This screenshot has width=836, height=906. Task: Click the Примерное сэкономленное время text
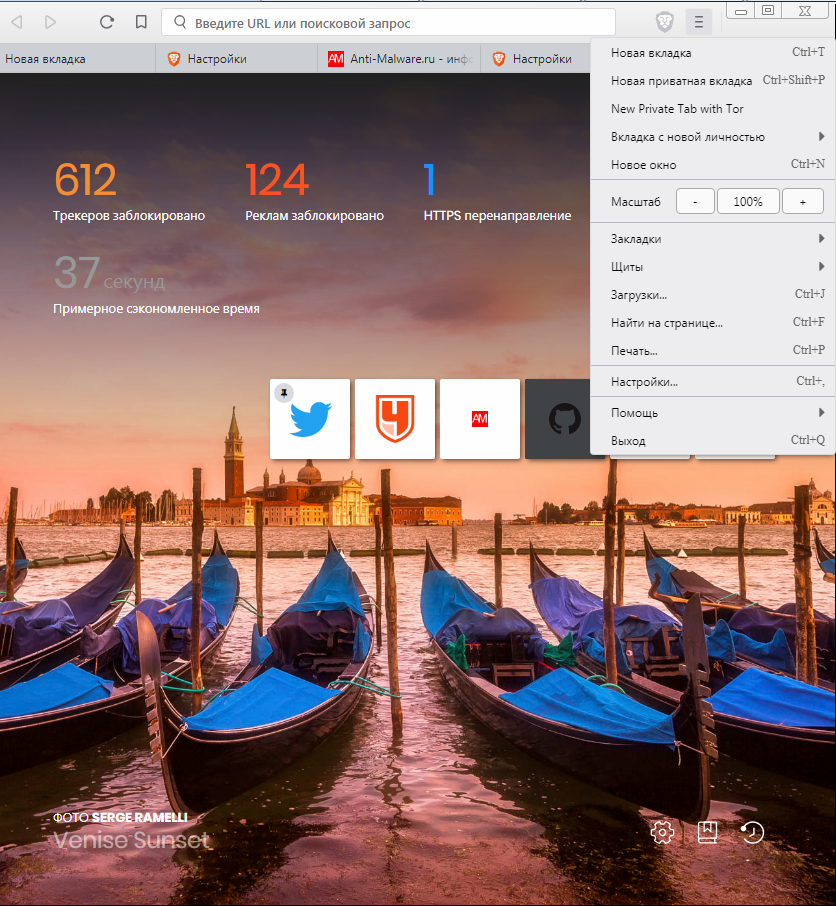156,309
